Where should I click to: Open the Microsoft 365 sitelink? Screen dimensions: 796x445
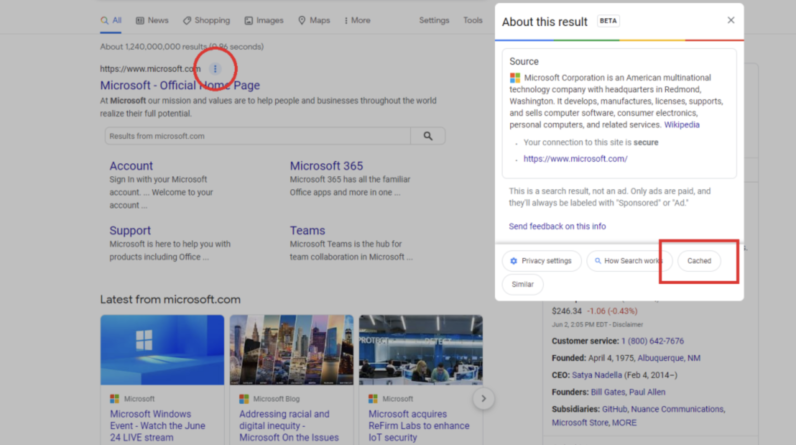326,166
